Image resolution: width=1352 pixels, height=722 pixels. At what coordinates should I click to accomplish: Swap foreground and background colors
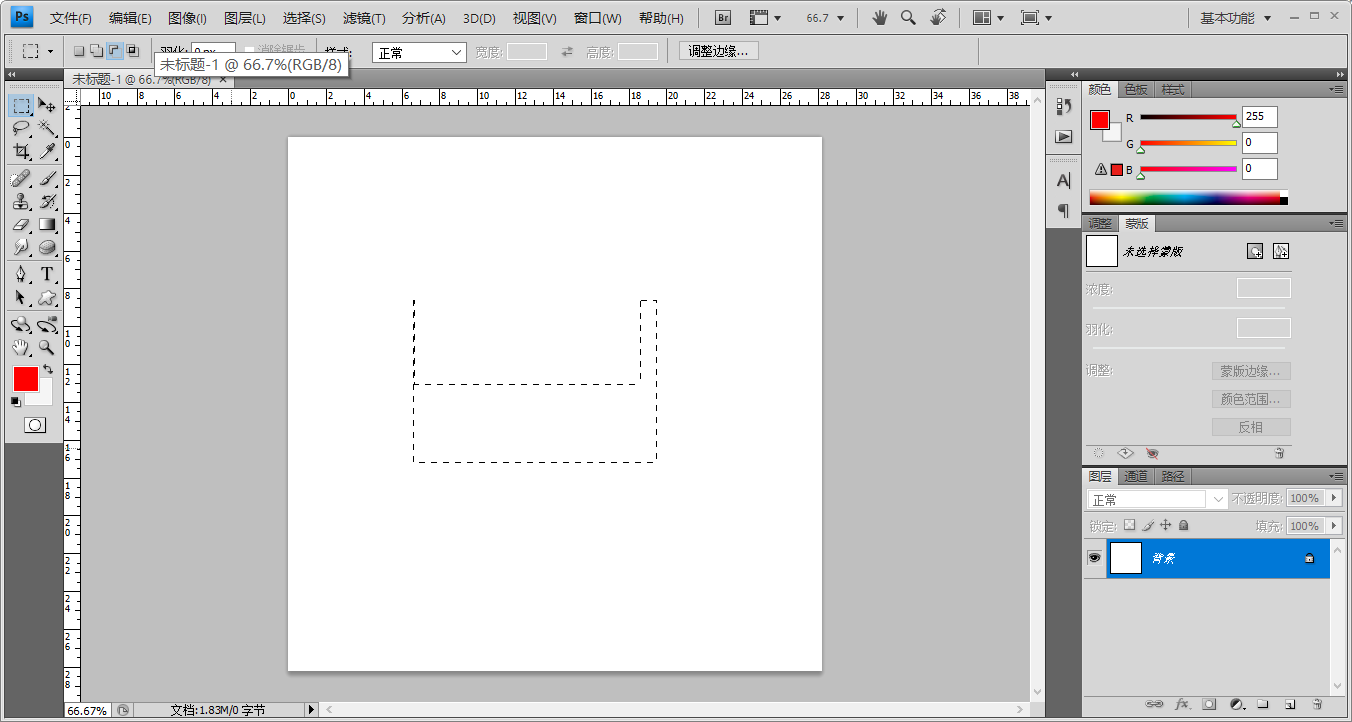[47, 370]
